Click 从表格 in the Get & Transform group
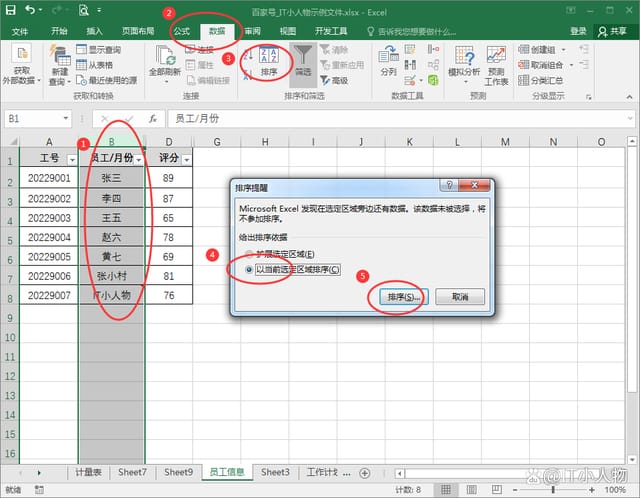This screenshot has height=498, width=640. pyautogui.click(x=94, y=65)
